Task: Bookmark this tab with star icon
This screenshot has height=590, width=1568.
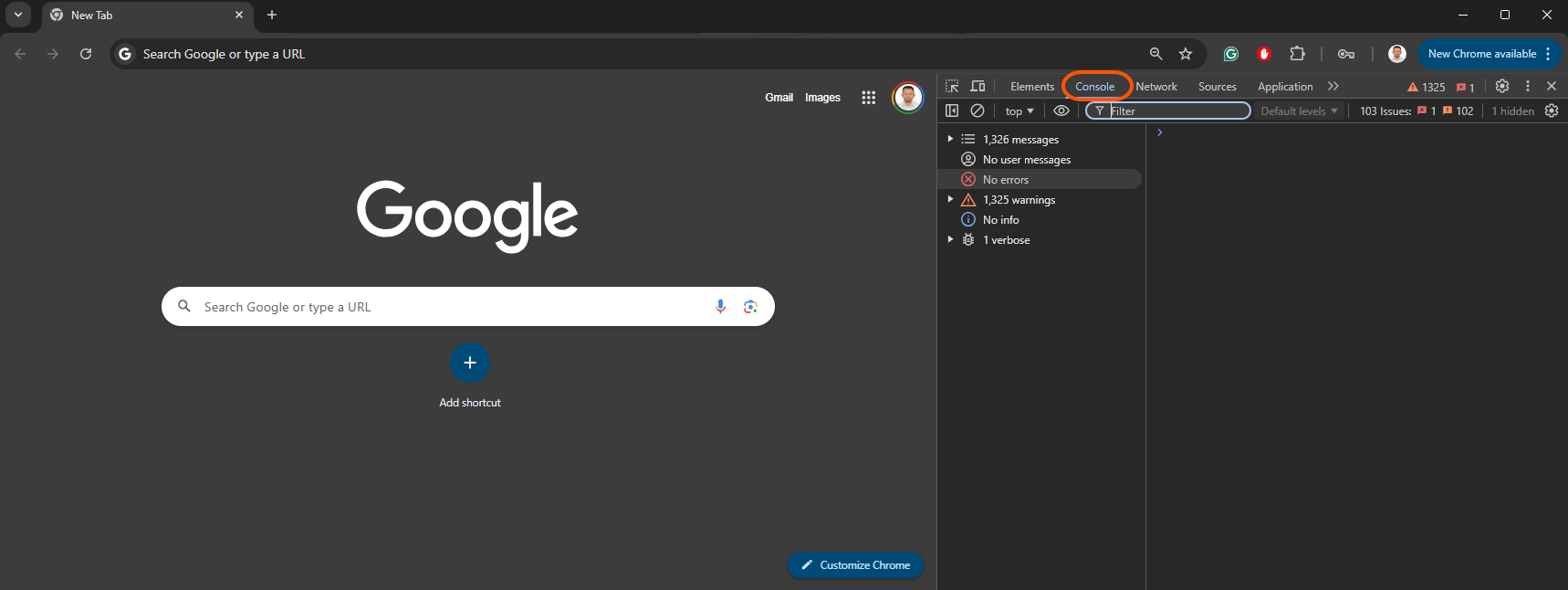Action: [x=1186, y=54]
